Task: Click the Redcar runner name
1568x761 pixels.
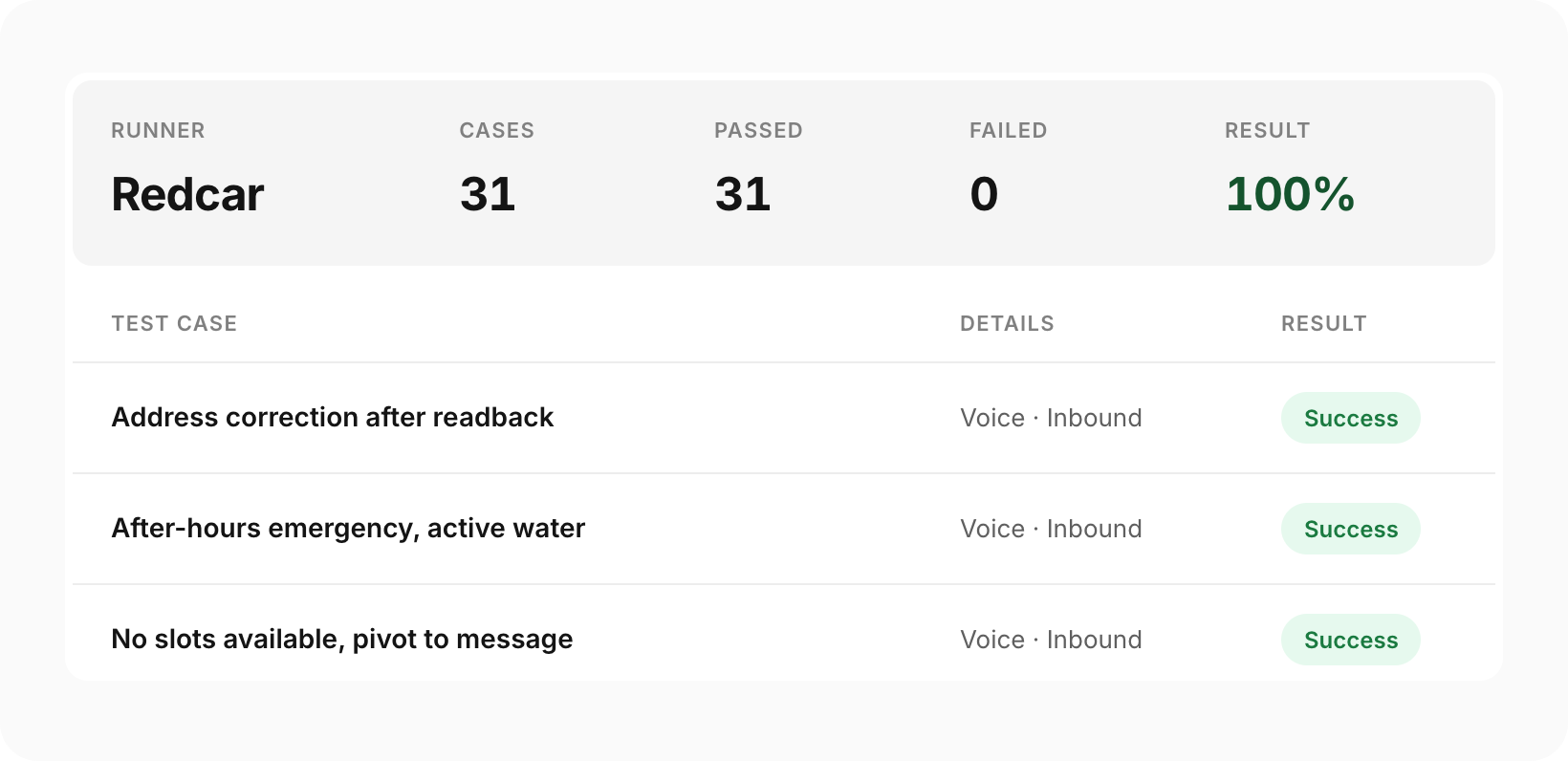Action: [x=187, y=194]
